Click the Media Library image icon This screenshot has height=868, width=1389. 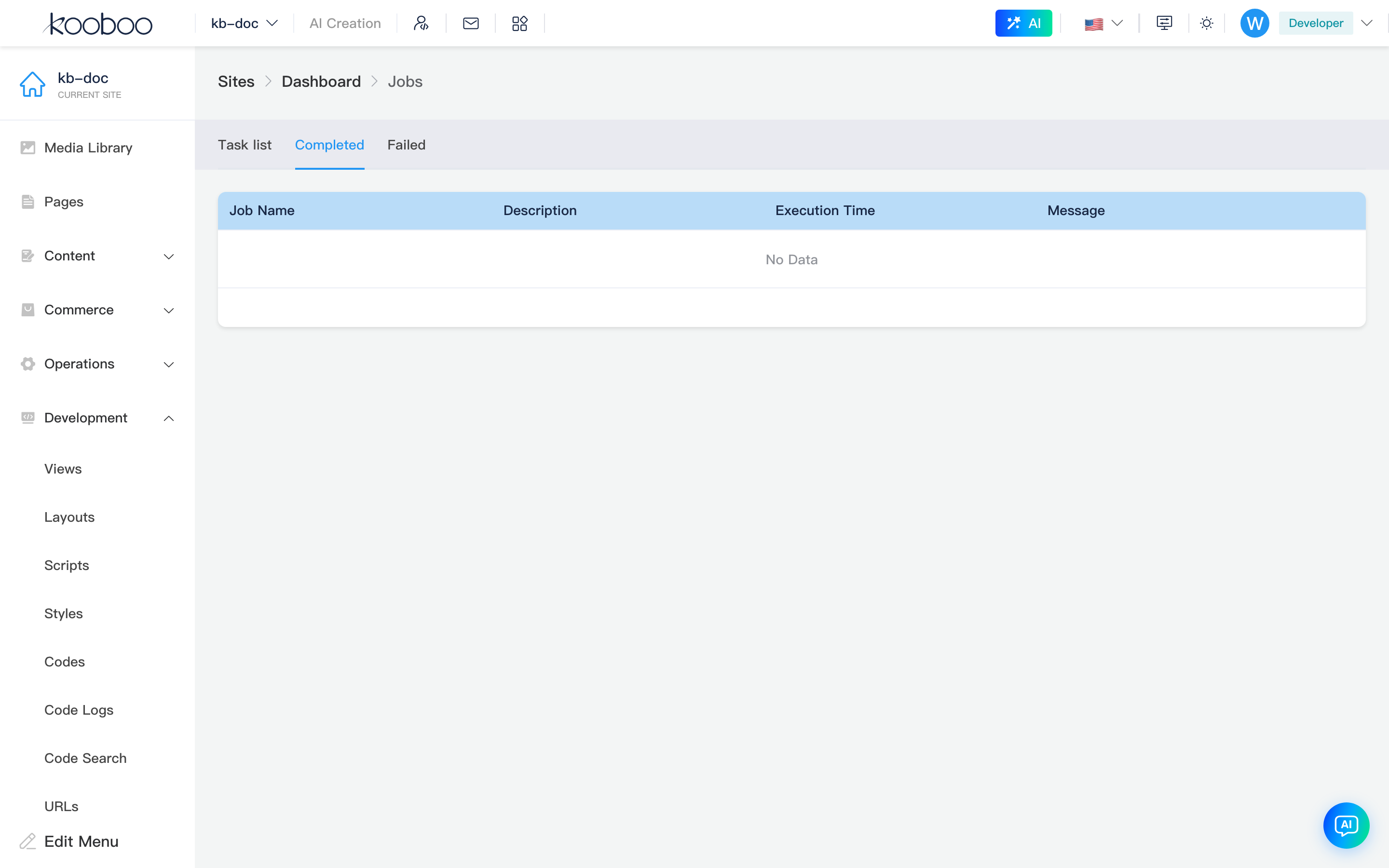(x=27, y=148)
